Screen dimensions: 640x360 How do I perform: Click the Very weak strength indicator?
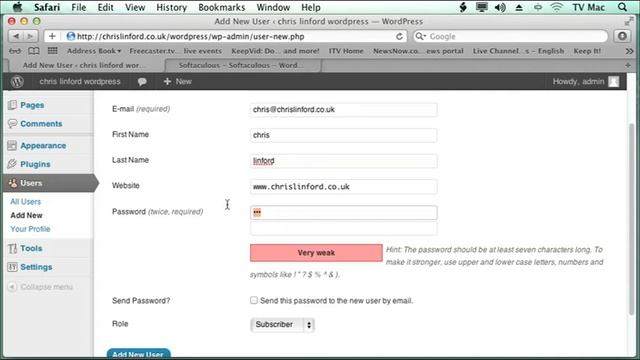click(x=316, y=253)
